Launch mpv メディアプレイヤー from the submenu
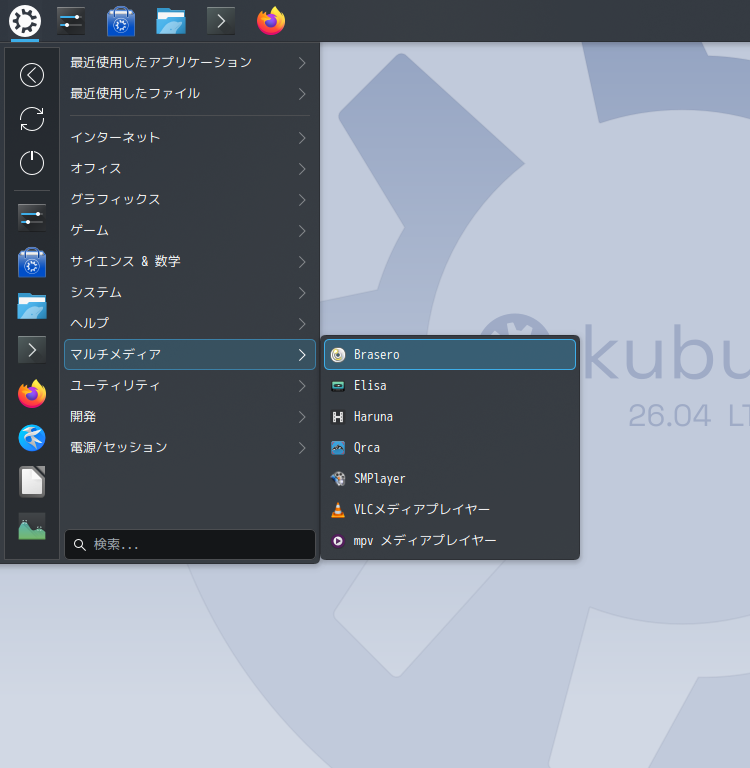The image size is (750, 768). tap(450, 540)
